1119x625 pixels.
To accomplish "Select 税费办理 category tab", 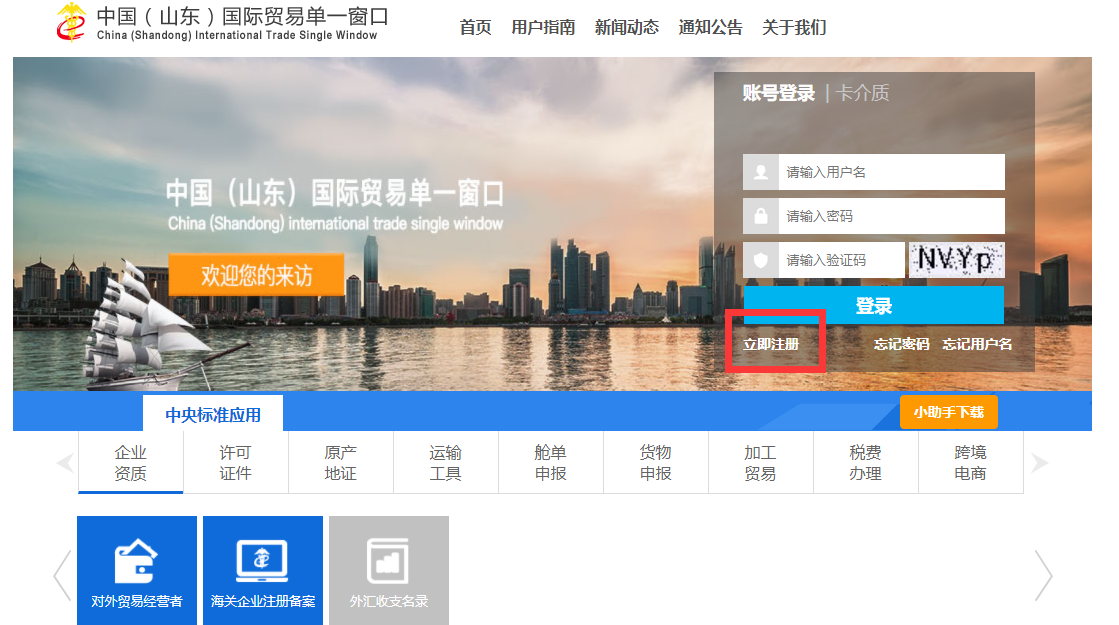I will [865, 462].
